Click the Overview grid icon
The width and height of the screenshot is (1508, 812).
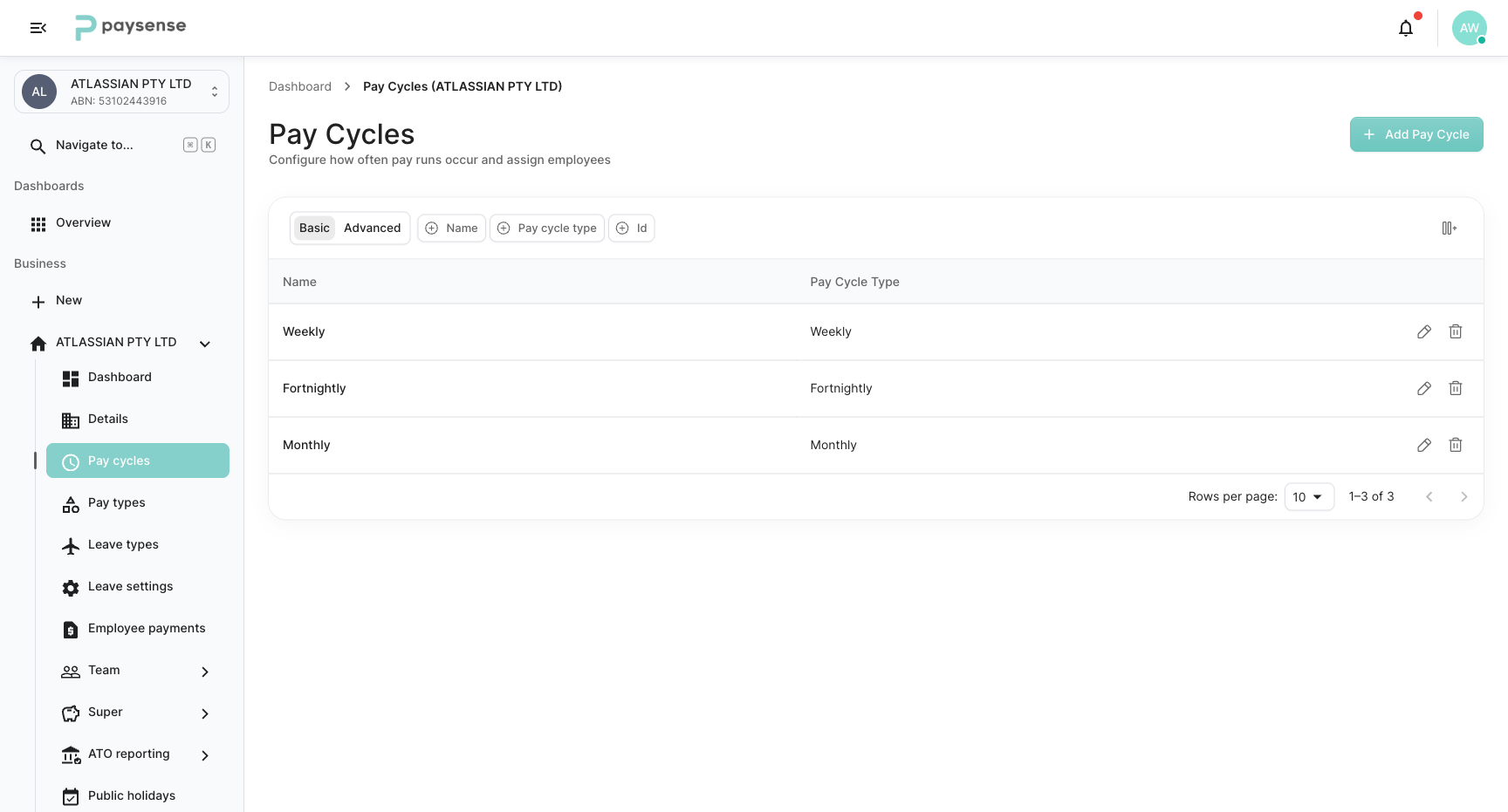pos(38,224)
